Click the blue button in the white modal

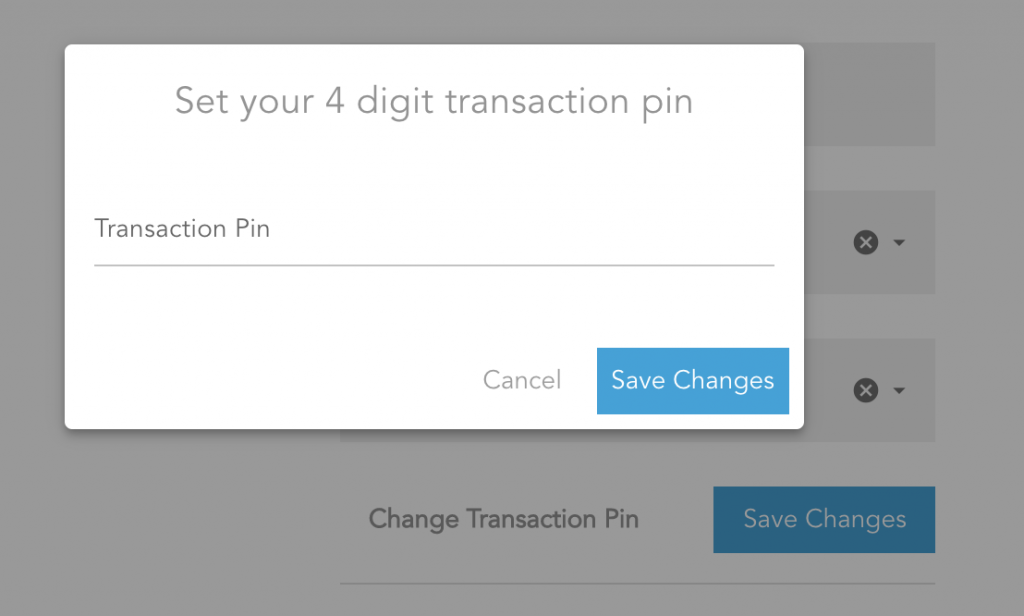(x=693, y=381)
